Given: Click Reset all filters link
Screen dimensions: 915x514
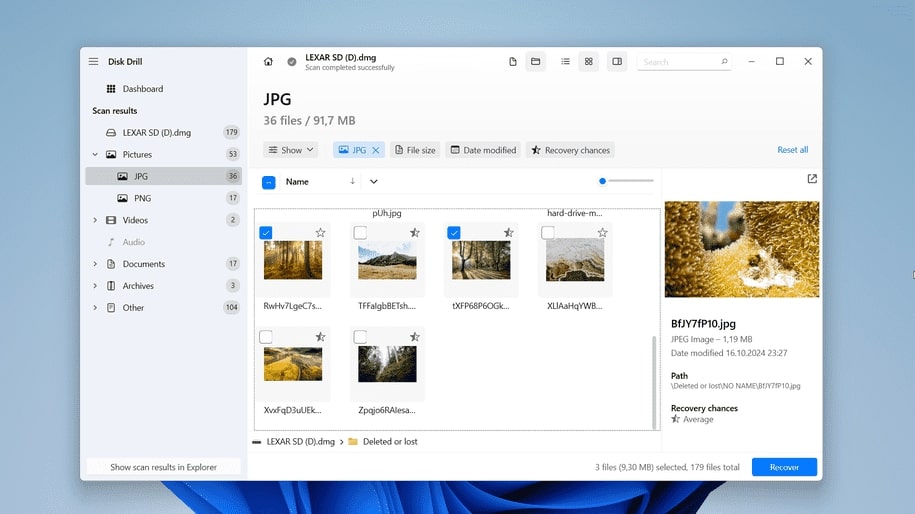Looking at the screenshot, I should coord(792,150).
